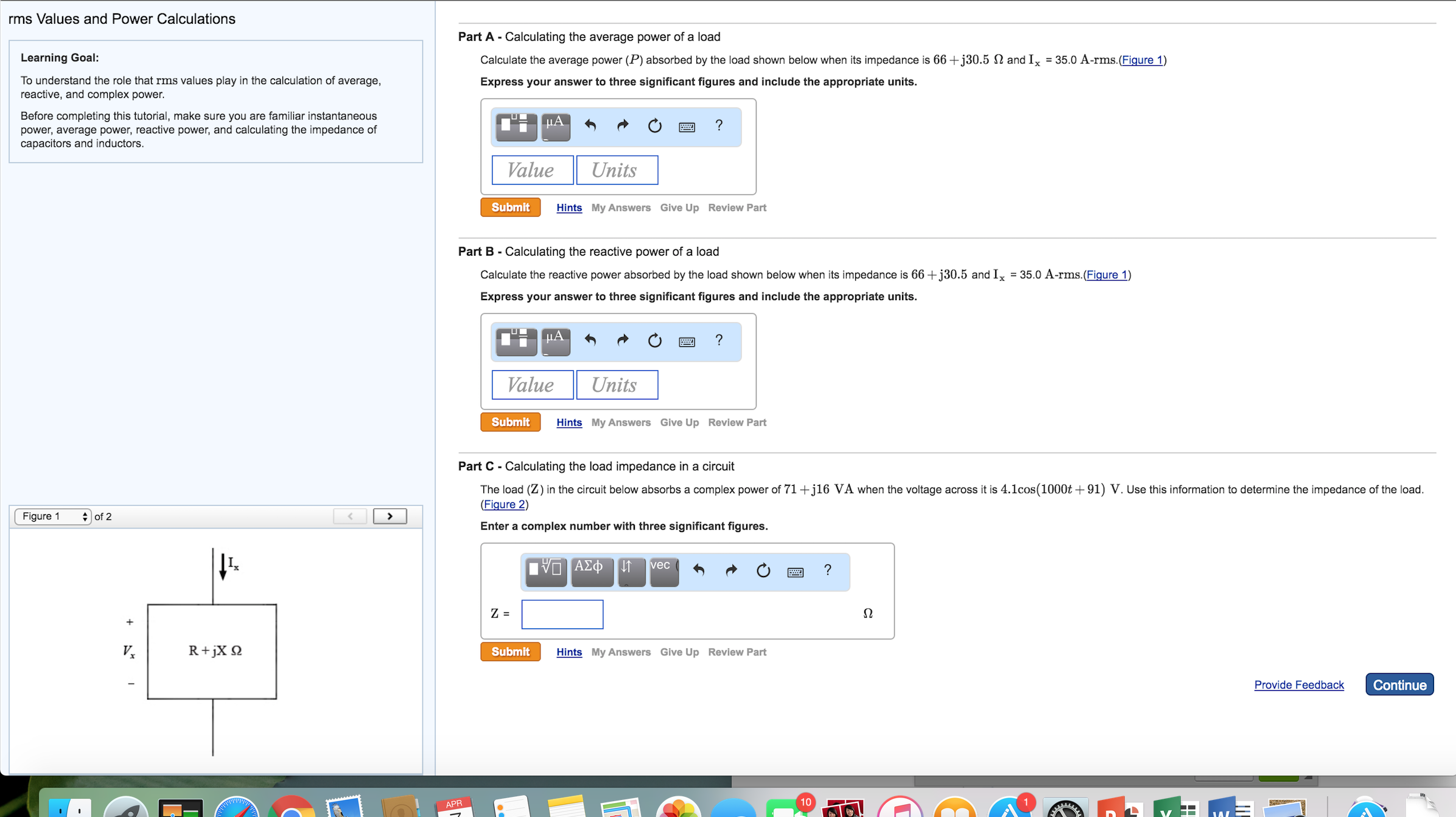The width and height of the screenshot is (1456, 817).
Task: Open the keyboard shortcuts icon in Part A
Action: (x=687, y=126)
